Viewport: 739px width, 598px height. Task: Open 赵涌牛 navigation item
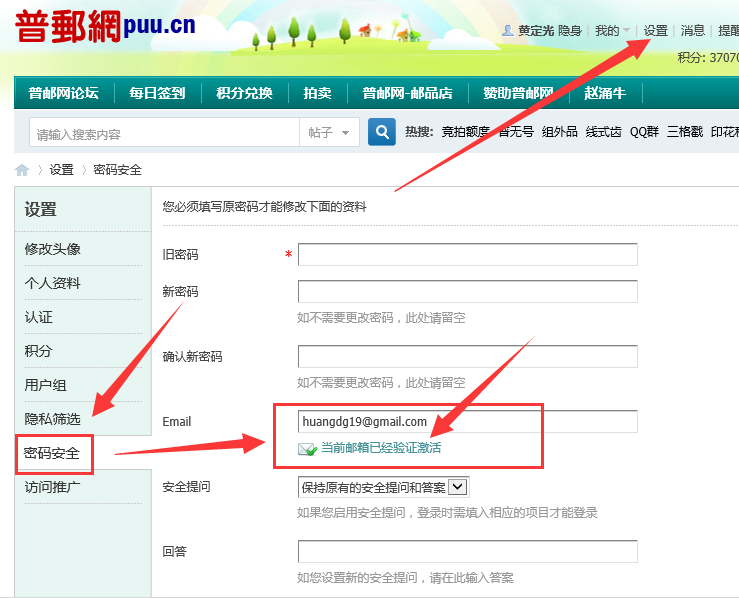pyautogui.click(x=605, y=93)
